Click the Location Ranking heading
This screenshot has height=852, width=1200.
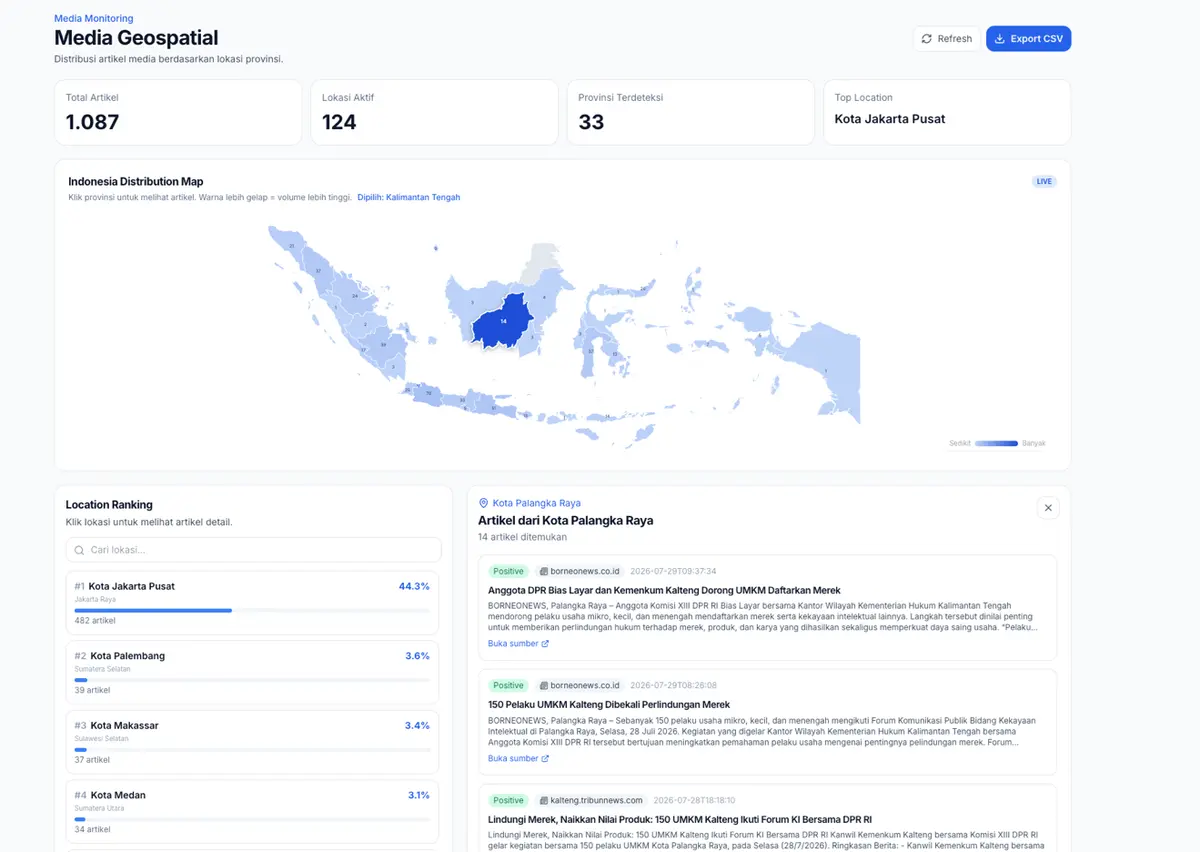tap(109, 505)
